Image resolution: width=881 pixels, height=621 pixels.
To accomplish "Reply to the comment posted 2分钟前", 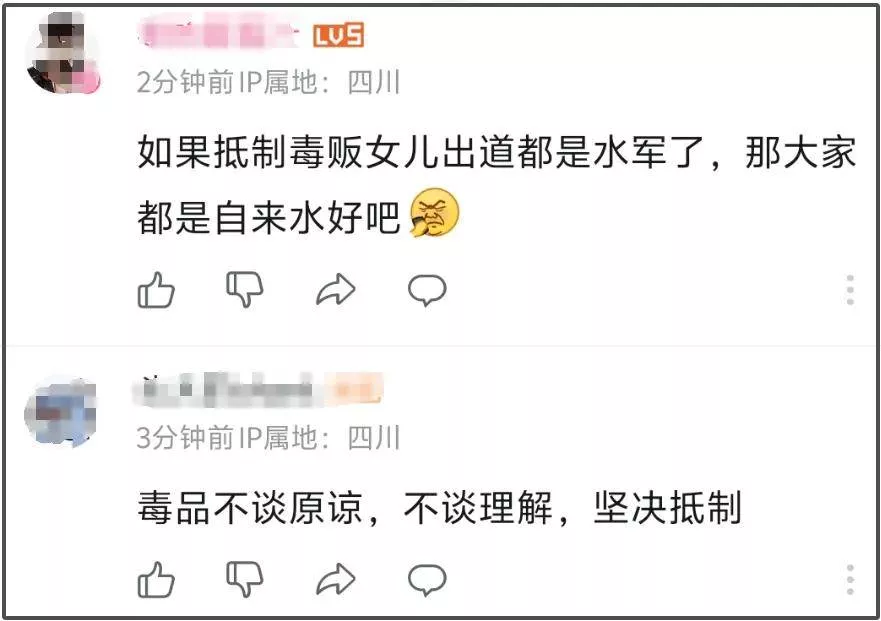I will [x=427, y=290].
